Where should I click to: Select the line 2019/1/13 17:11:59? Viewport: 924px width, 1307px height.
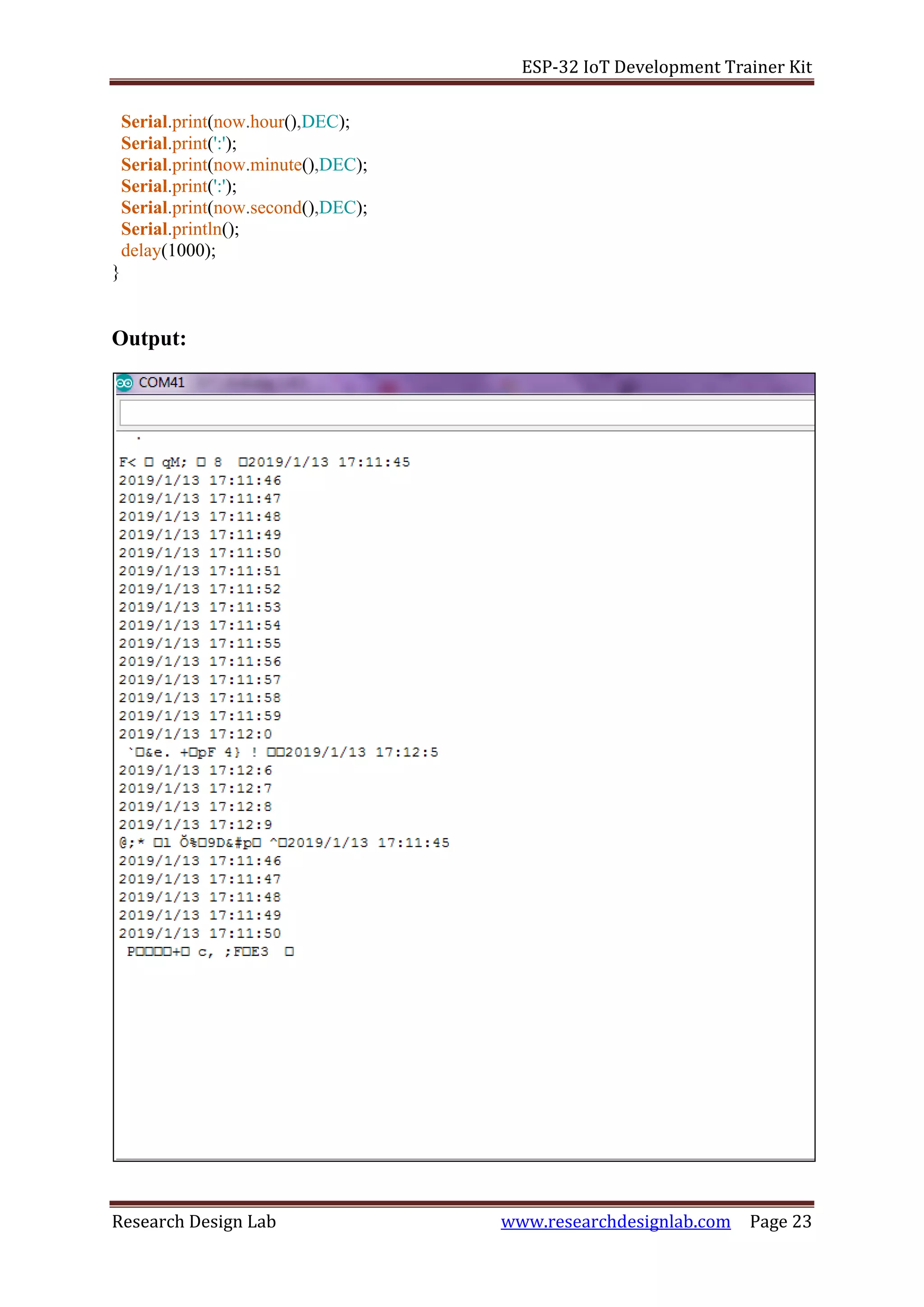pyautogui.click(x=200, y=716)
